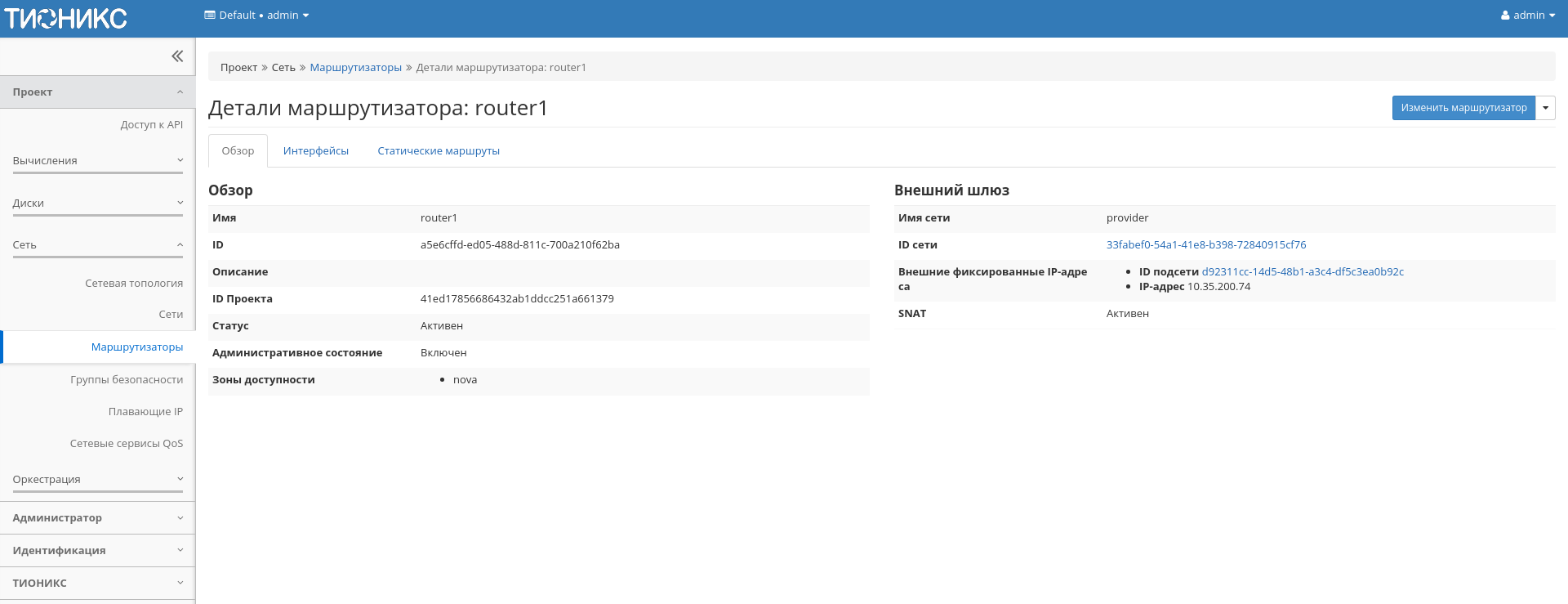The width and height of the screenshot is (1568, 604).
Task: Switch to the Статические маршруты tab
Action: (438, 151)
